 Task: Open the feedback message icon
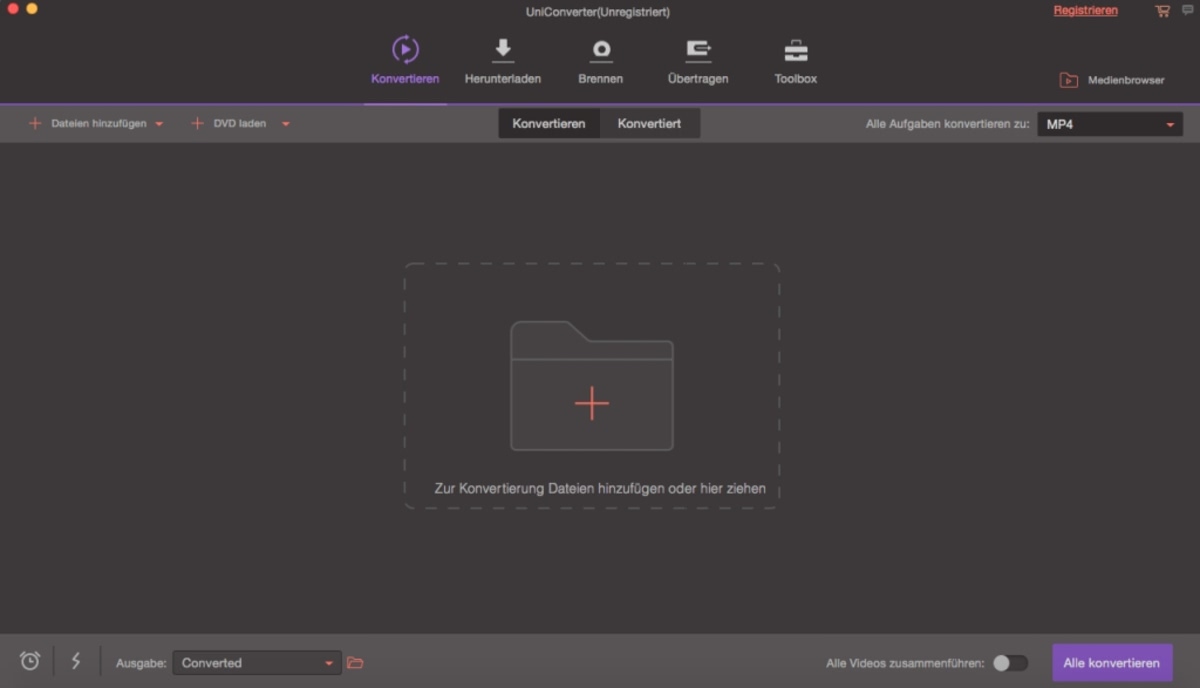(1186, 10)
